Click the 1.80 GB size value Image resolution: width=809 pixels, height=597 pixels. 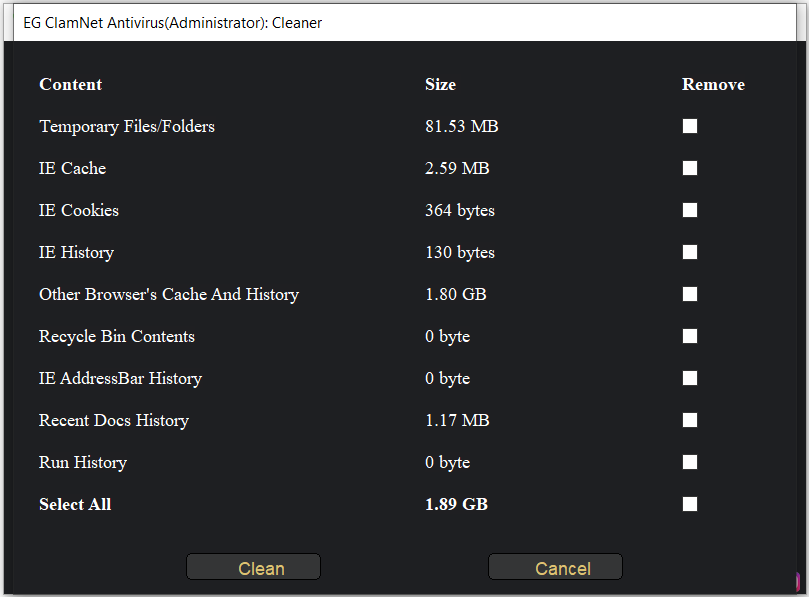point(456,294)
